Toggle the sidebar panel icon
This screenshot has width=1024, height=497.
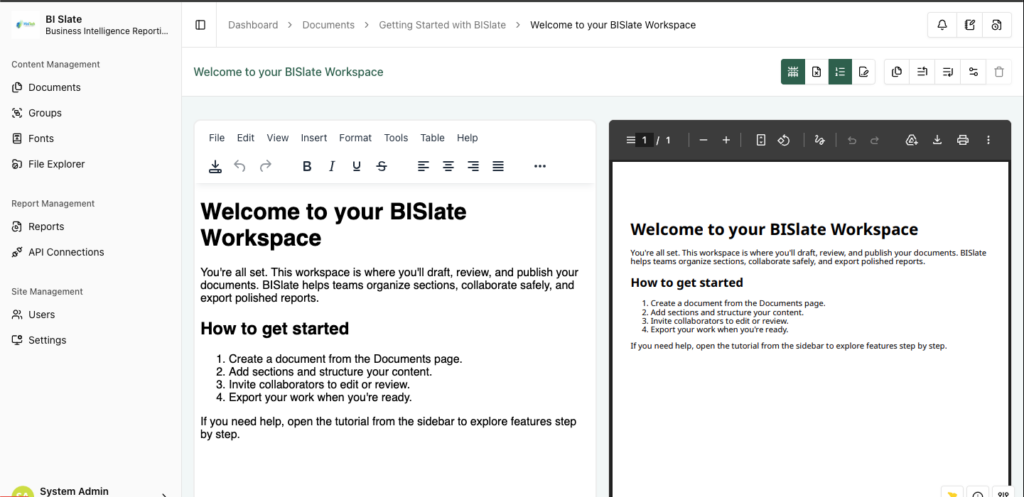(x=200, y=25)
